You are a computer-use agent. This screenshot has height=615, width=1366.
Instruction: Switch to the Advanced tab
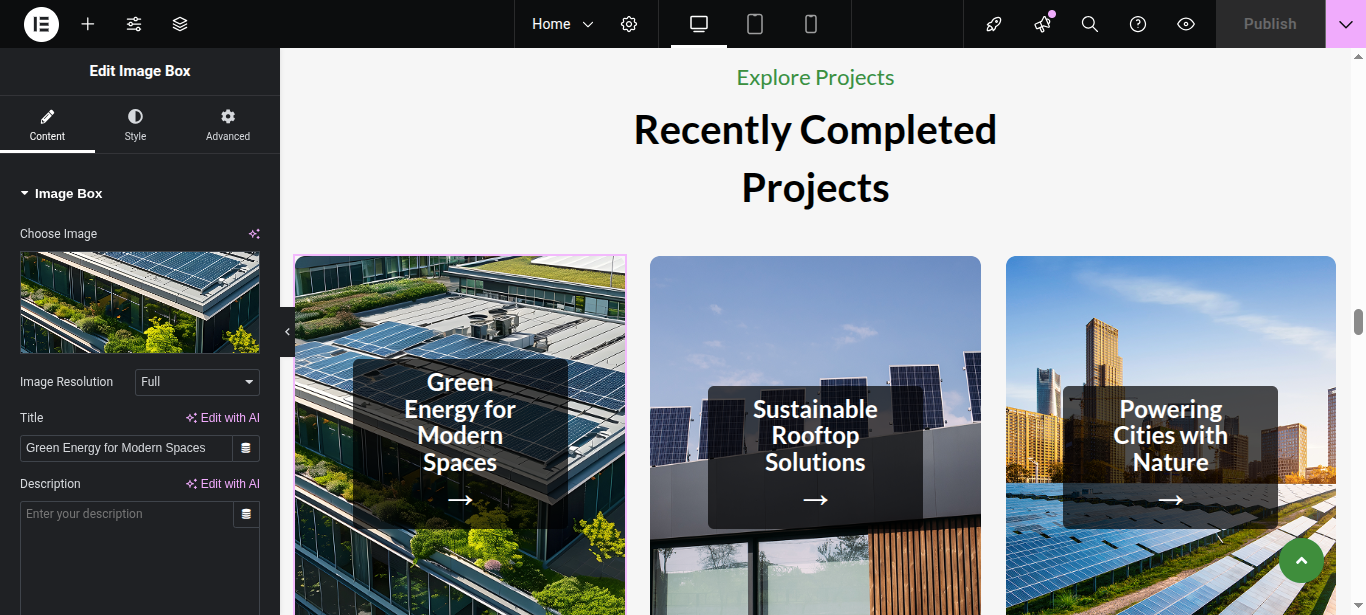click(x=228, y=125)
